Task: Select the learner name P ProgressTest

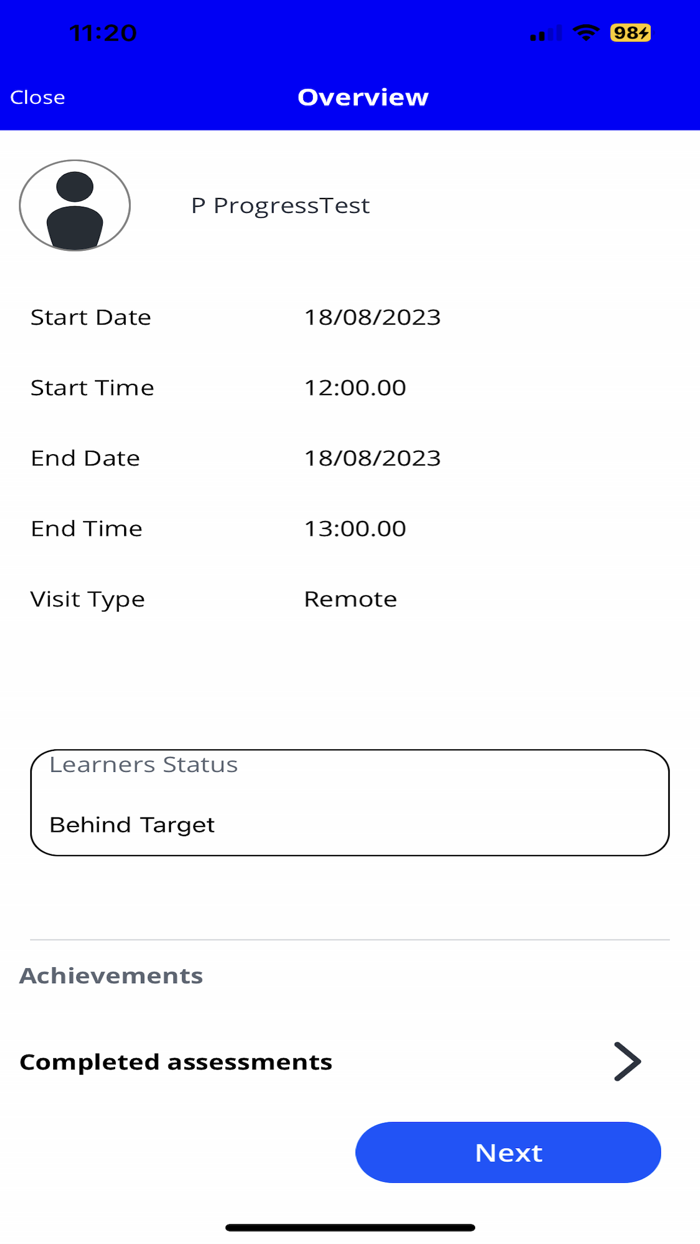Action: pyautogui.click(x=280, y=205)
